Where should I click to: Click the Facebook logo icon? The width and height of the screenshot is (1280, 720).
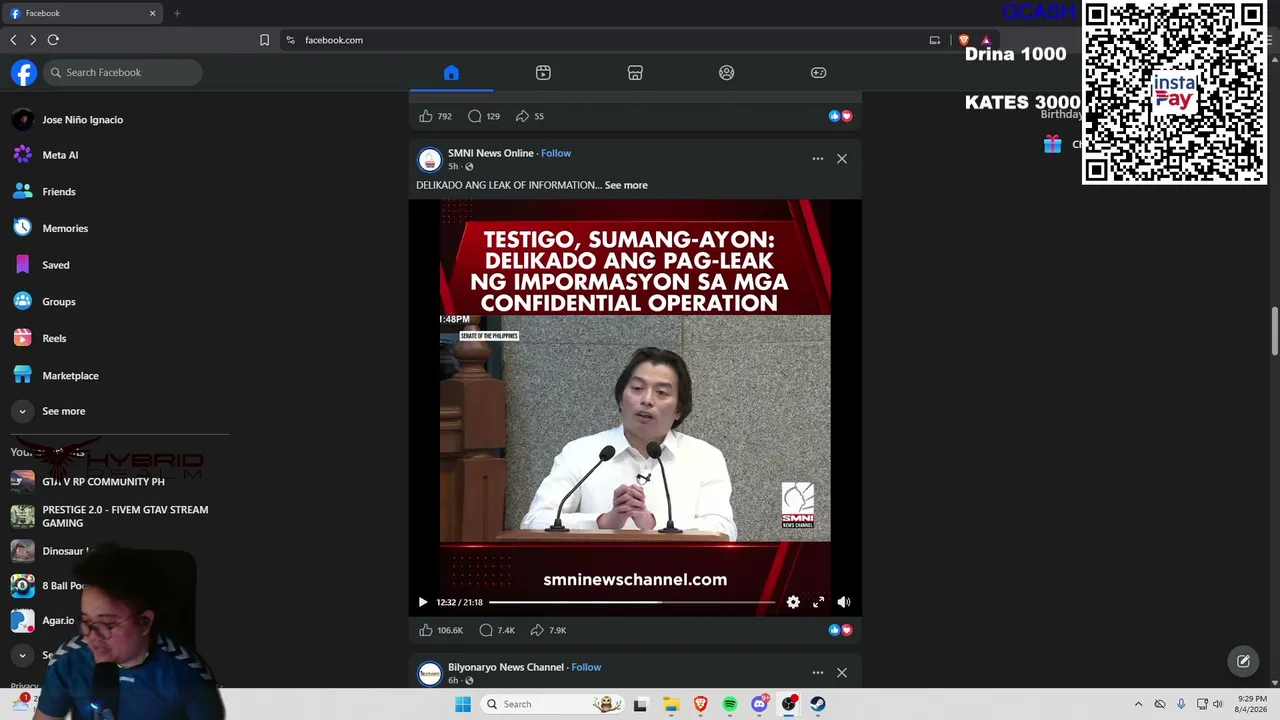[24, 72]
